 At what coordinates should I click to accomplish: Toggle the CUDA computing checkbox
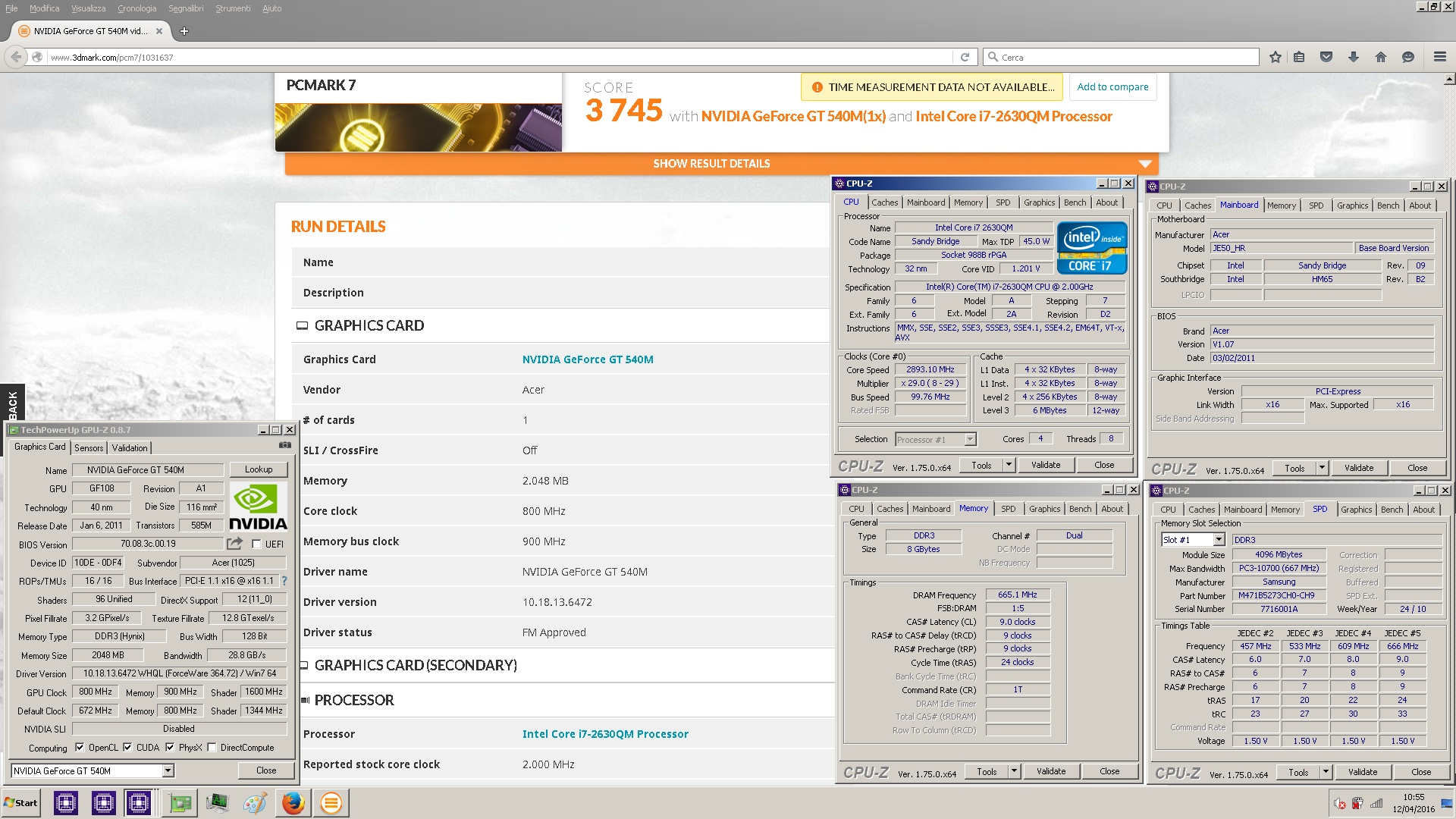127,747
